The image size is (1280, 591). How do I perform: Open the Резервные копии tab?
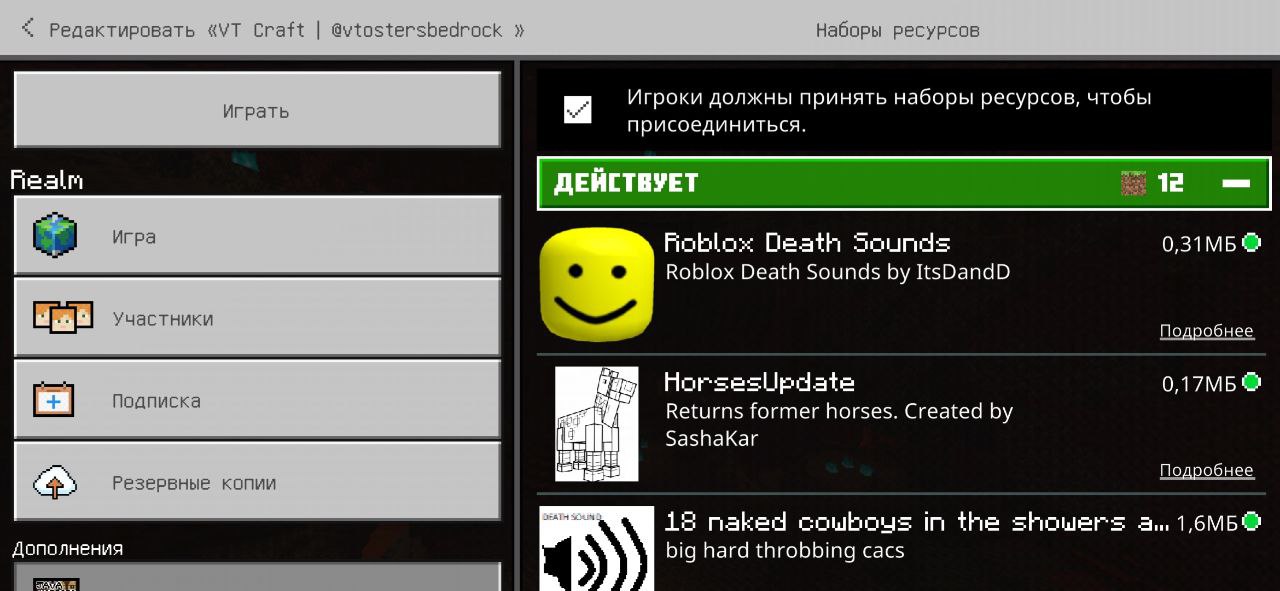pyautogui.click(x=257, y=482)
